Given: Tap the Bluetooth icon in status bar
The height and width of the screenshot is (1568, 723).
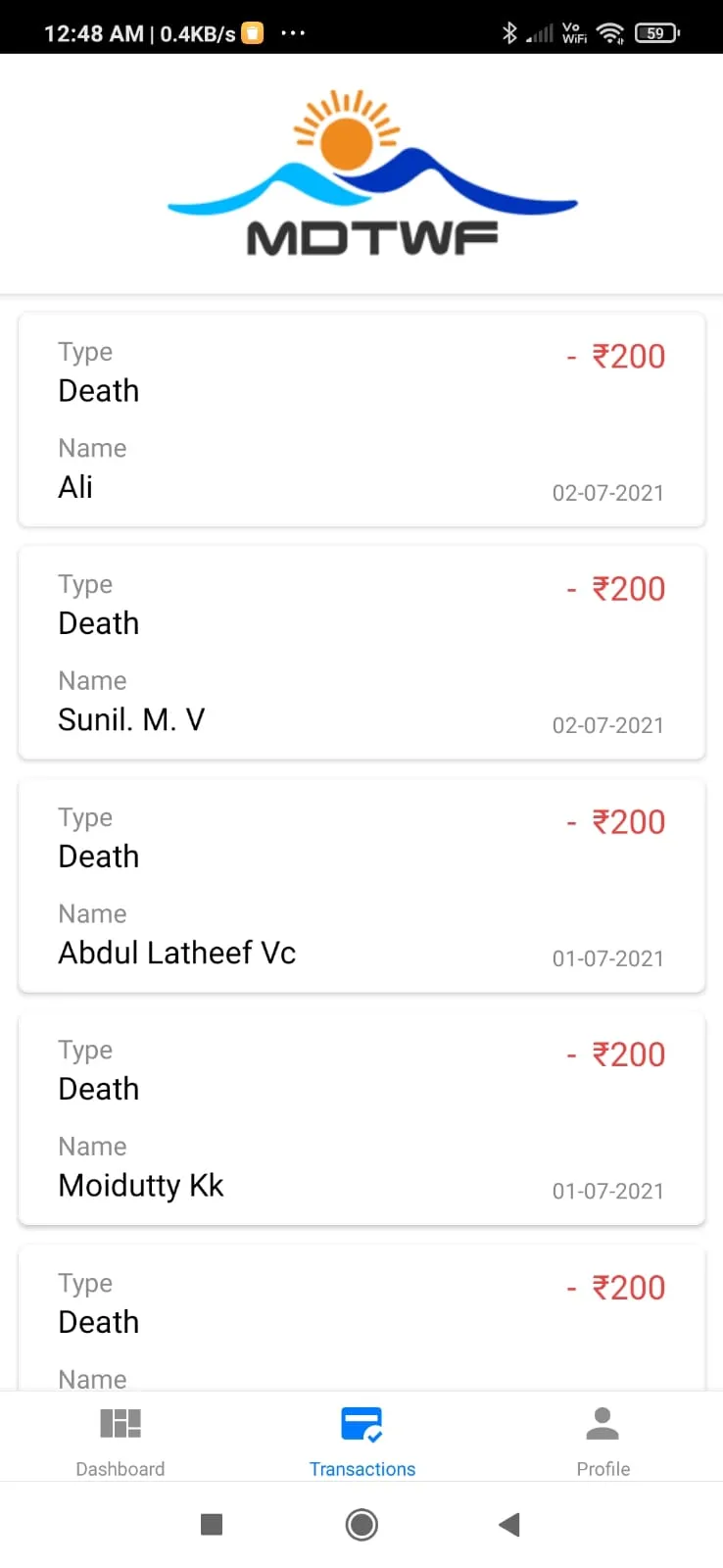Looking at the screenshot, I should tap(509, 33).
